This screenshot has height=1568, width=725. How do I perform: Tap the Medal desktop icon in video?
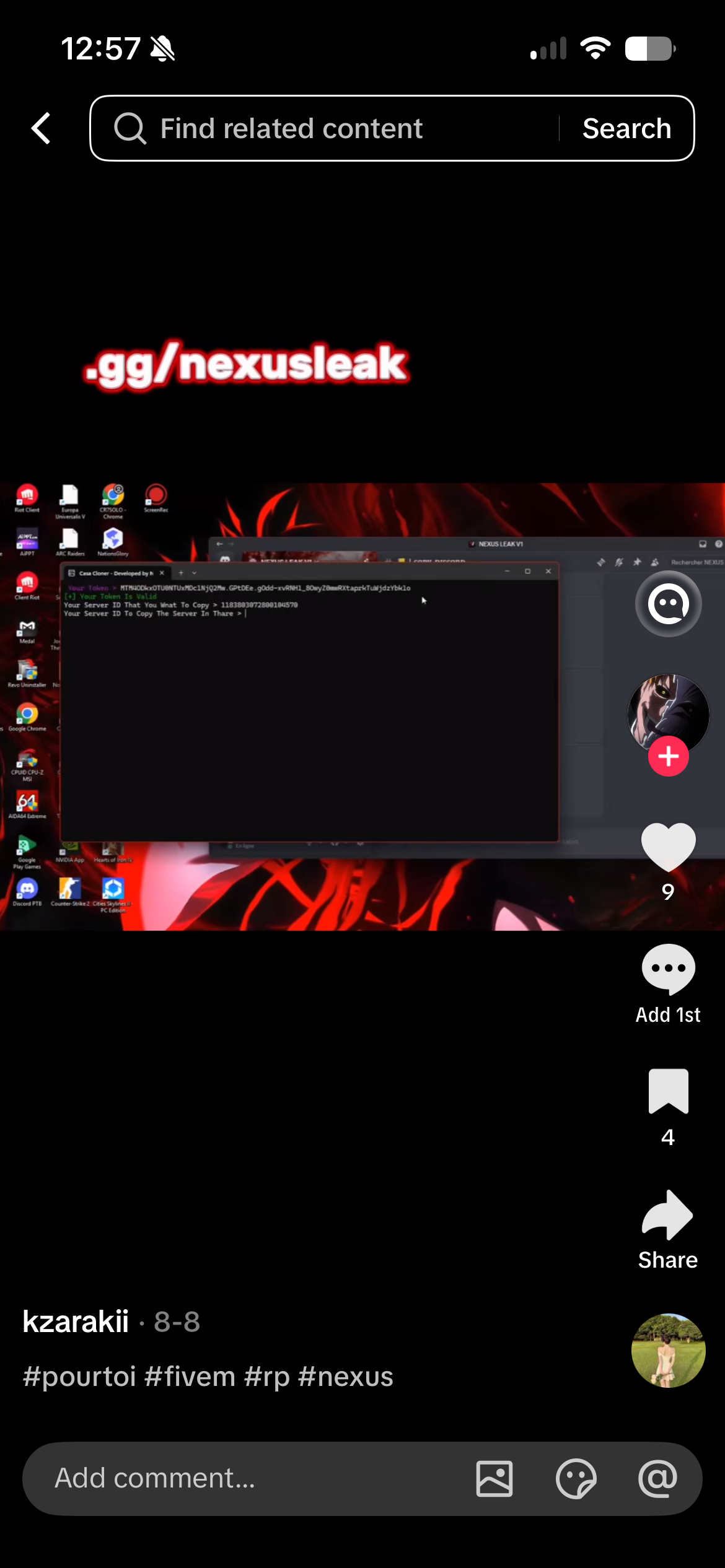(27, 632)
